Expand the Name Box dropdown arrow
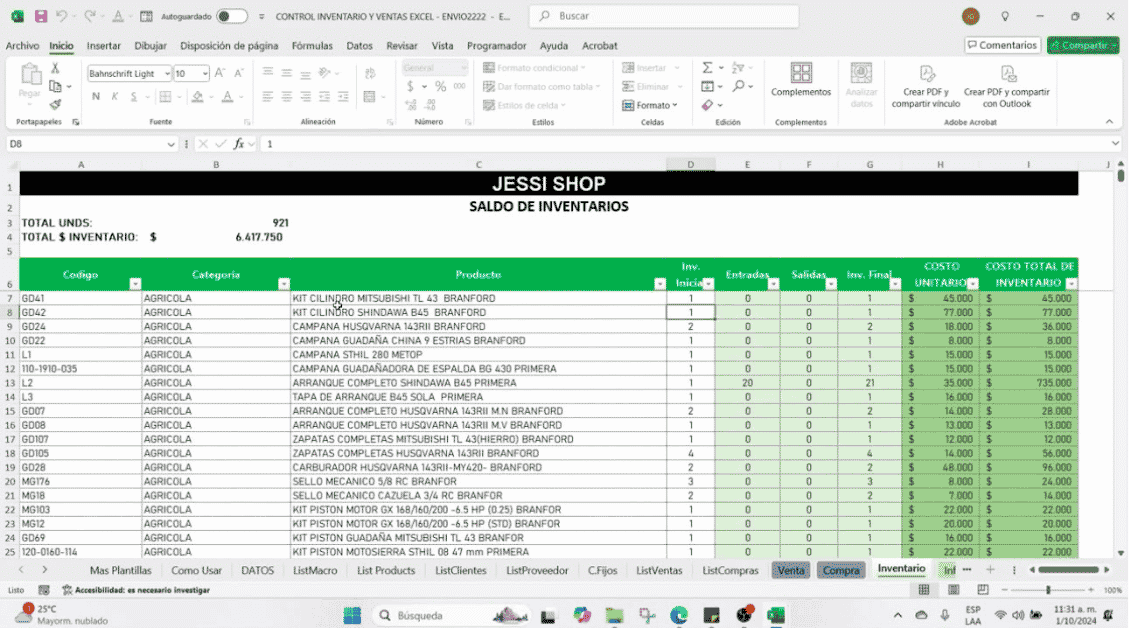The height and width of the screenshot is (628, 1129). click(x=171, y=144)
